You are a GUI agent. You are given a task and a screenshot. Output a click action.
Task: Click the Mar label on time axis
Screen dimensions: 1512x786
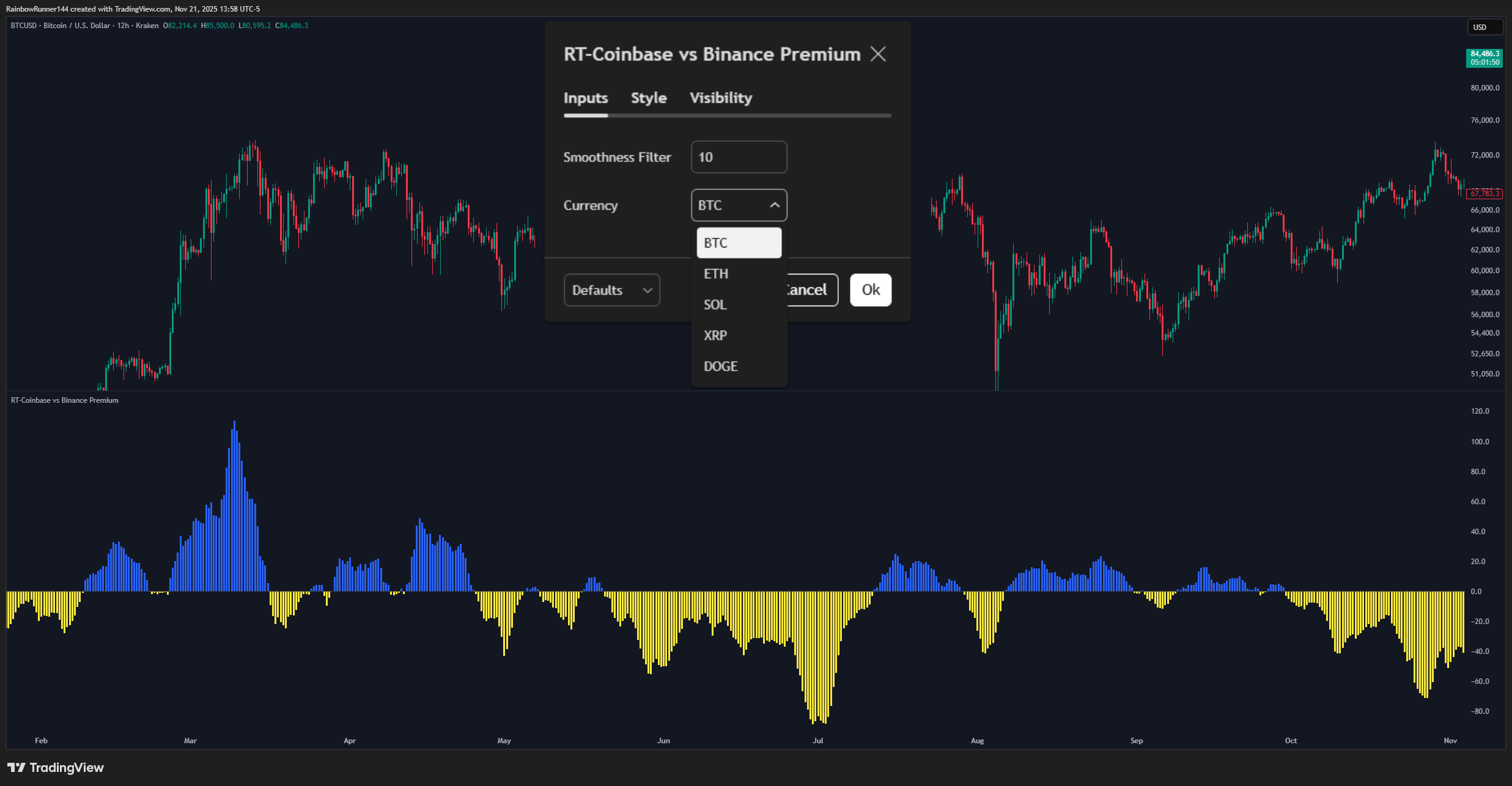[x=191, y=741]
